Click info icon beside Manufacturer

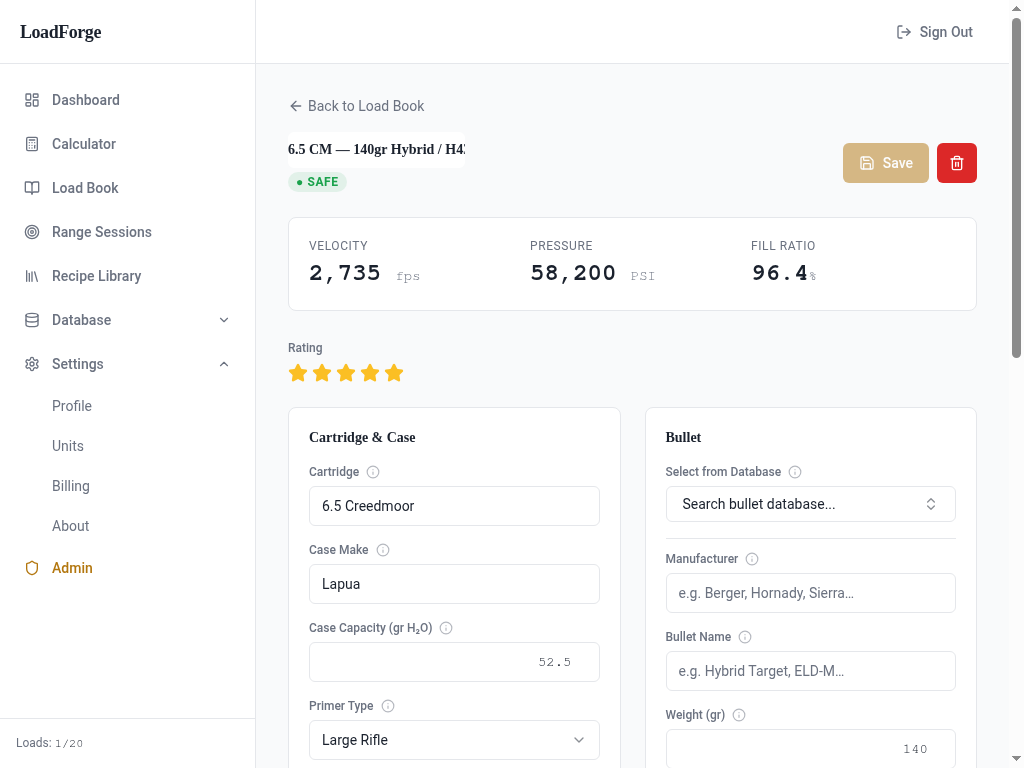tap(752, 559)
